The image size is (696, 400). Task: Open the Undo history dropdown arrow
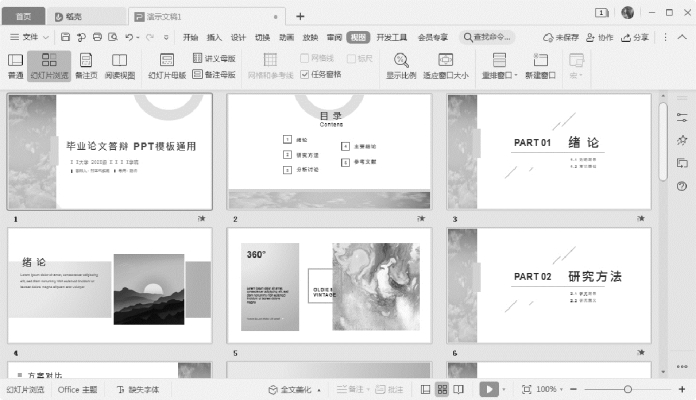pyautogui.click(x=138, y=37)
